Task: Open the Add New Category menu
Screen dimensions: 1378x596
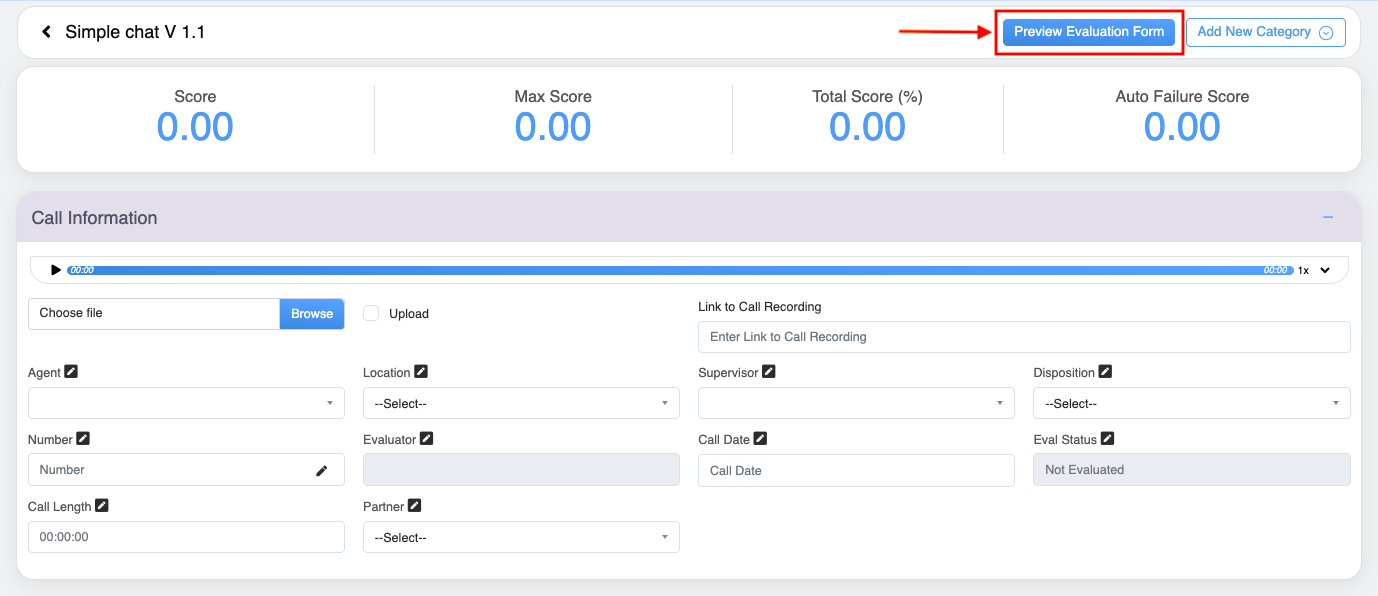Action: click(1265, 32)
